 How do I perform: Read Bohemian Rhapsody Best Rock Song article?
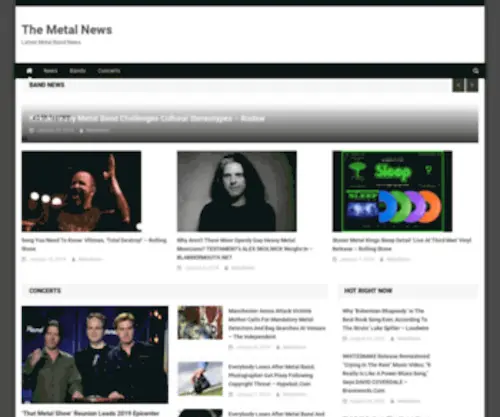click(x=386, y=319)
